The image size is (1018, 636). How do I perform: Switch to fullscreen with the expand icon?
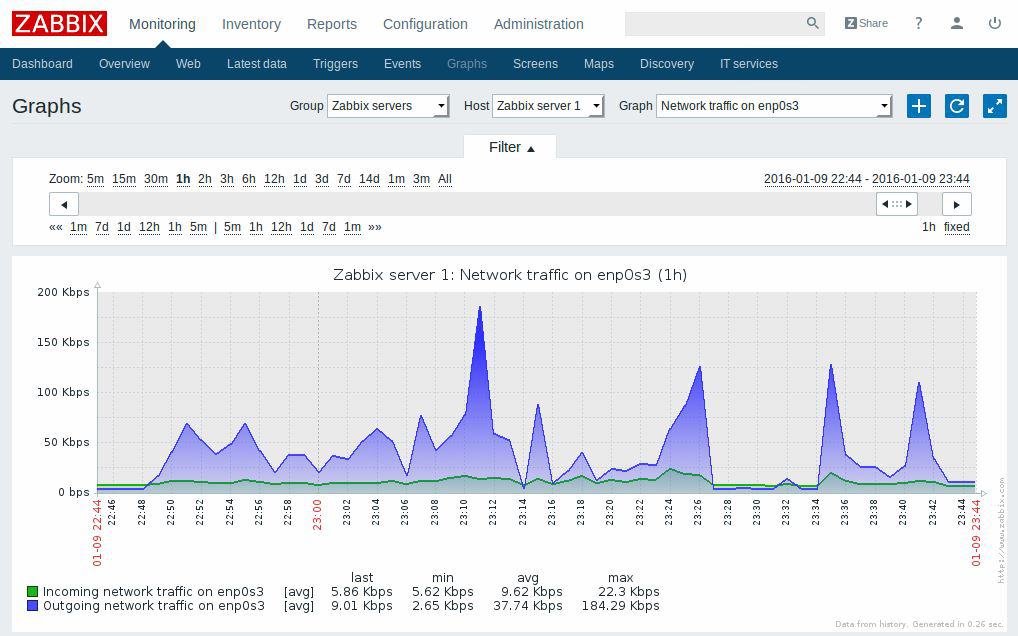[x=995, y=106]
